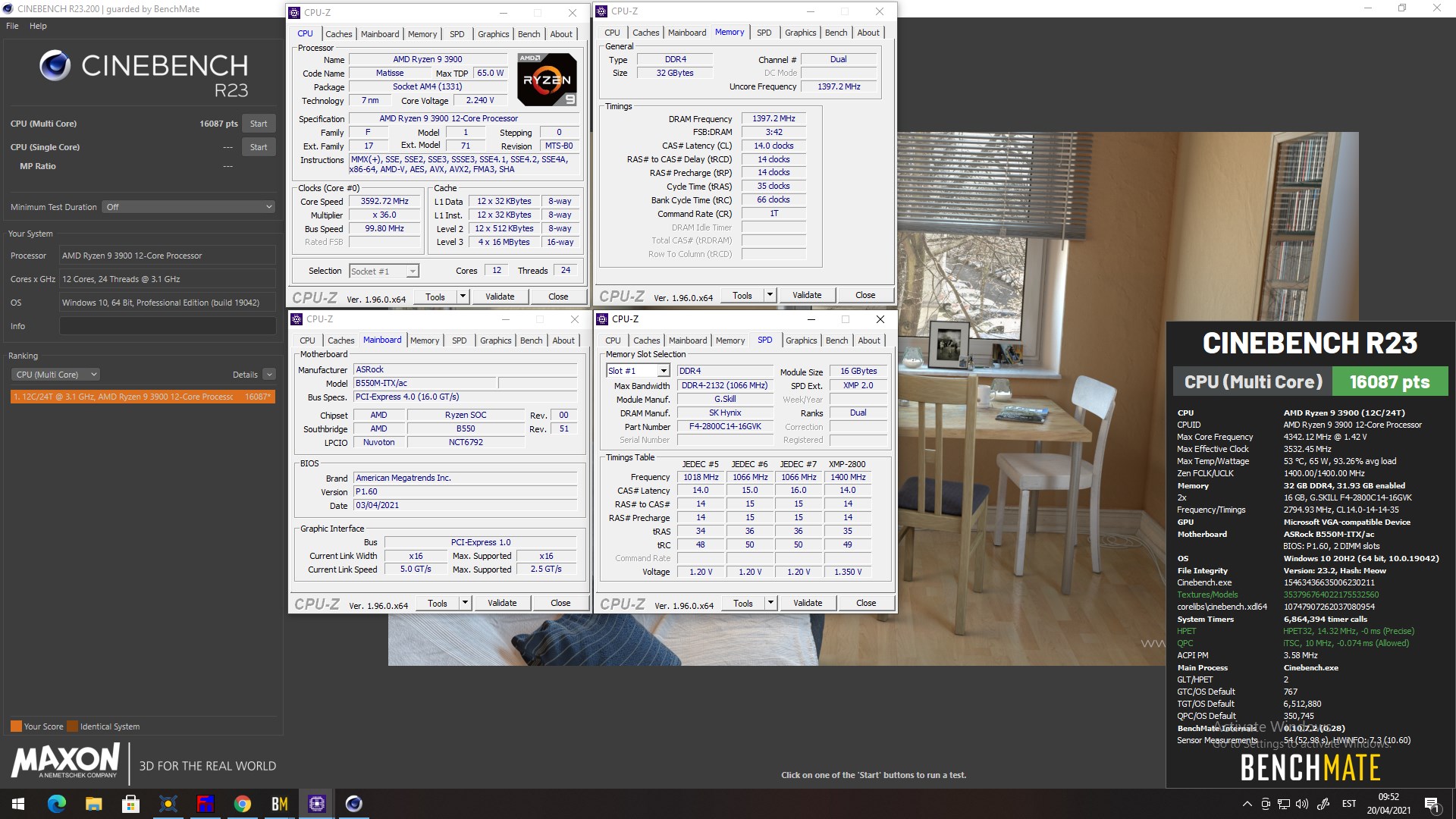Expand Tools arrow in the CPU-Z Memory window

click(x=770, y=295)
